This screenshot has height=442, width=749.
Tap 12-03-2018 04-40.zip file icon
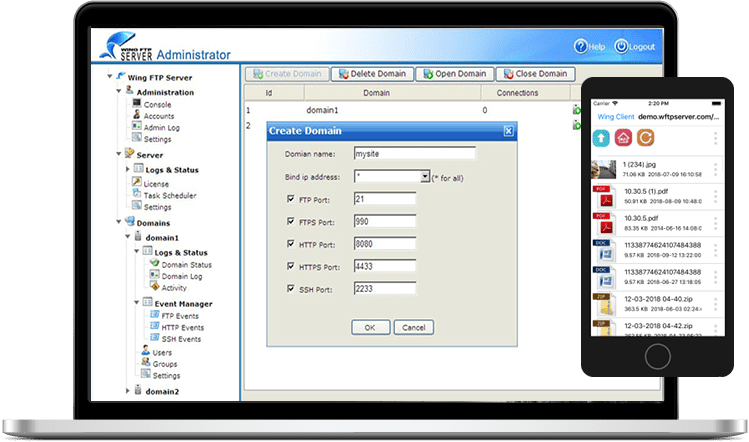tap(603, 304)
